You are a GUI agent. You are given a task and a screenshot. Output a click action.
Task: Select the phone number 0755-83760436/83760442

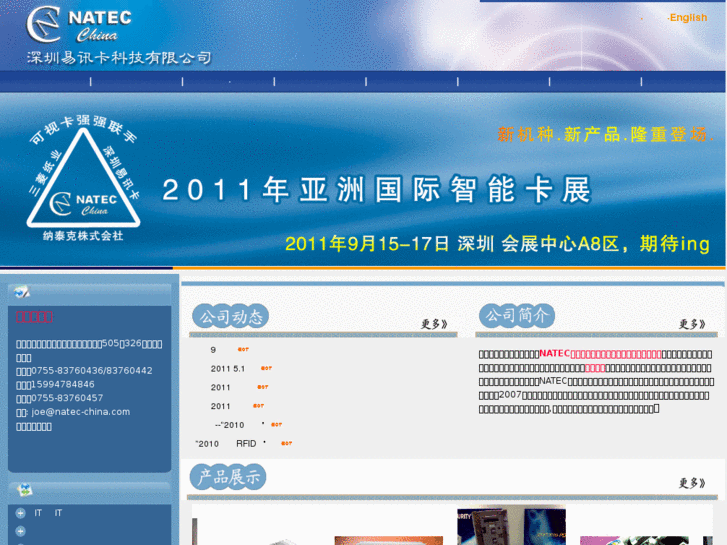point(91,371)
